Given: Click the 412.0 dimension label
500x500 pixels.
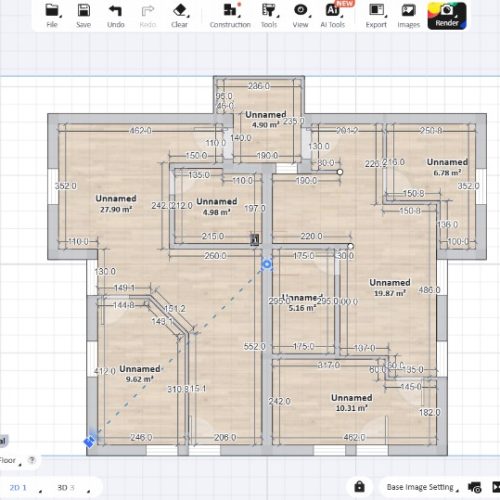Looking at the screenshot, I should pos(105,371).
